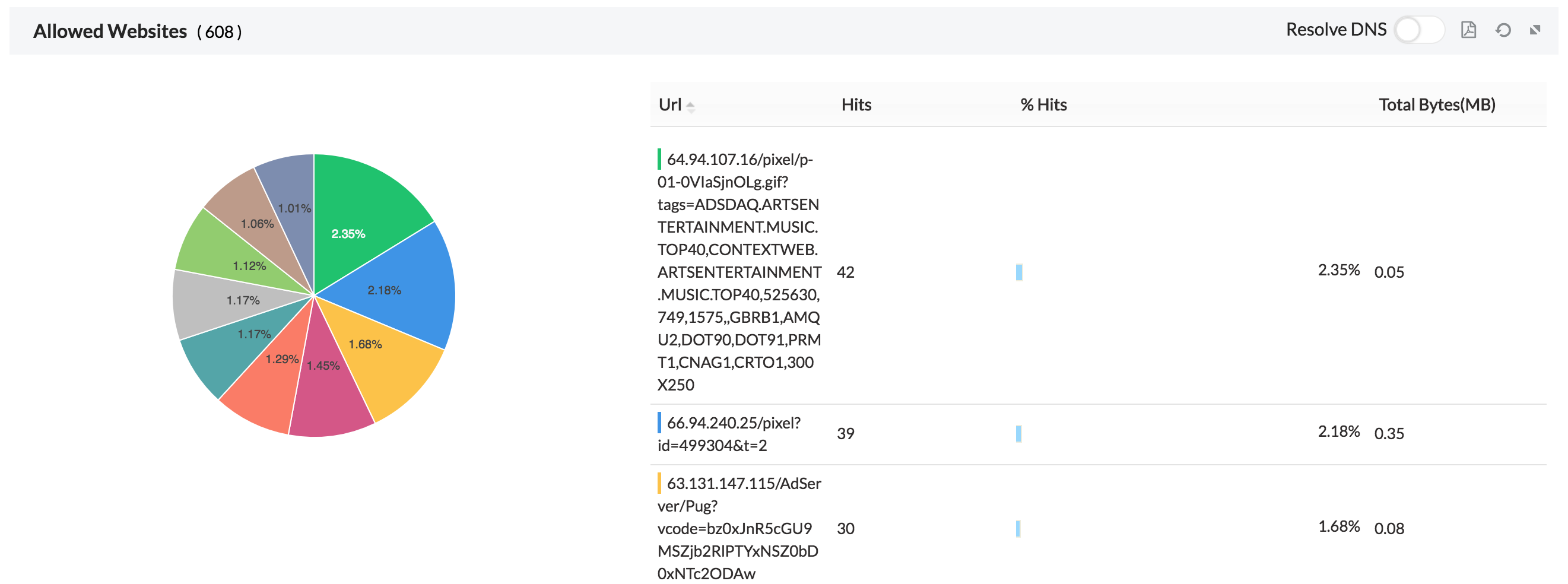The image size is (1568, 584).
Task: Click the sort arrow beside the Url header
Action: [x=691, y=107]
